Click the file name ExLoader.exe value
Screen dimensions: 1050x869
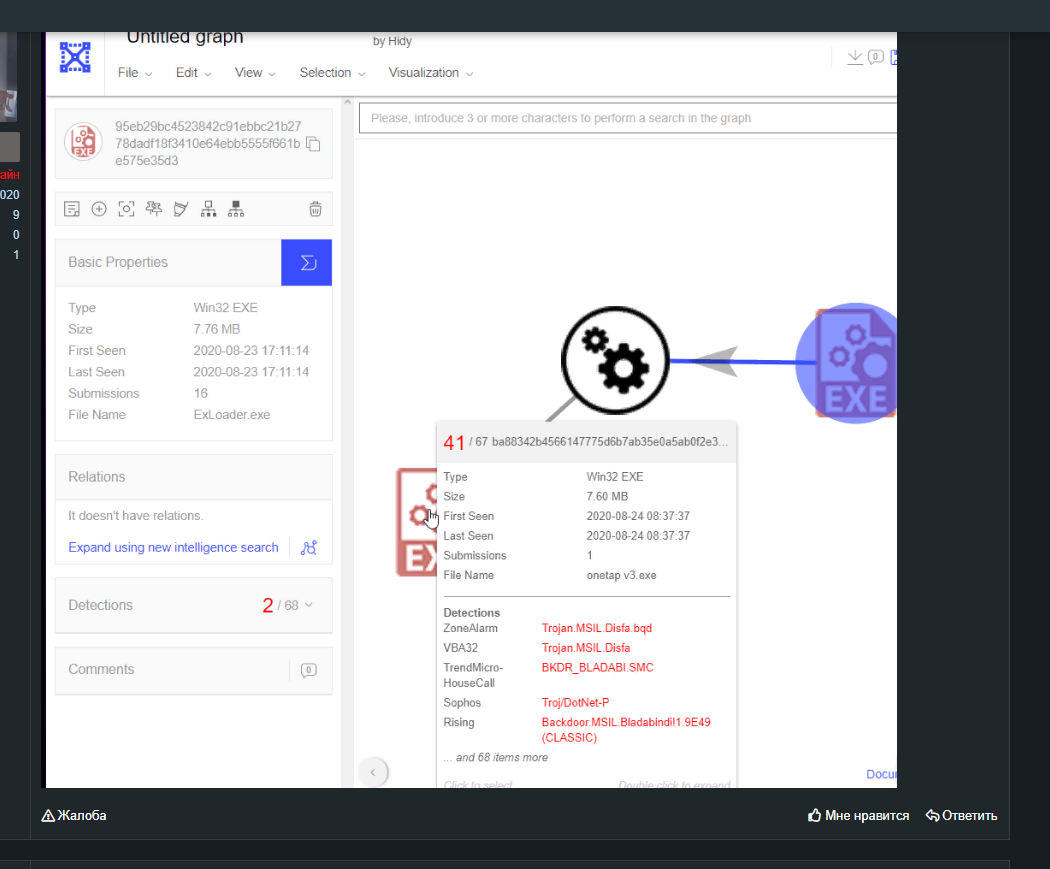(x=232, y=414)
